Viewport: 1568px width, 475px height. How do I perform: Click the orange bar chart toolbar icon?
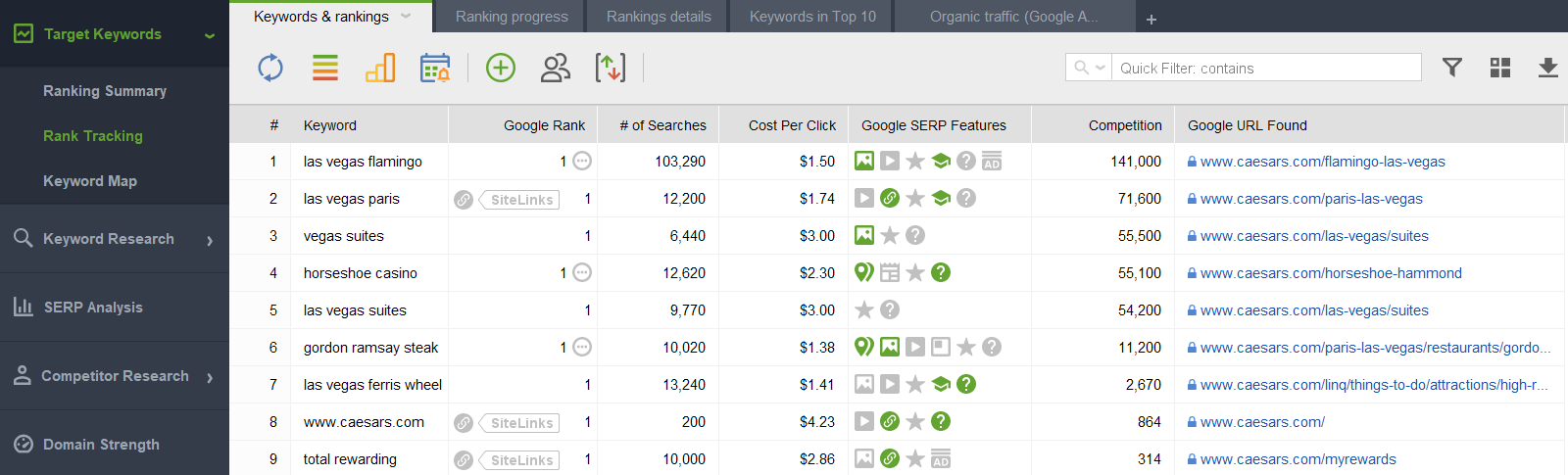(x=380, y=68)
